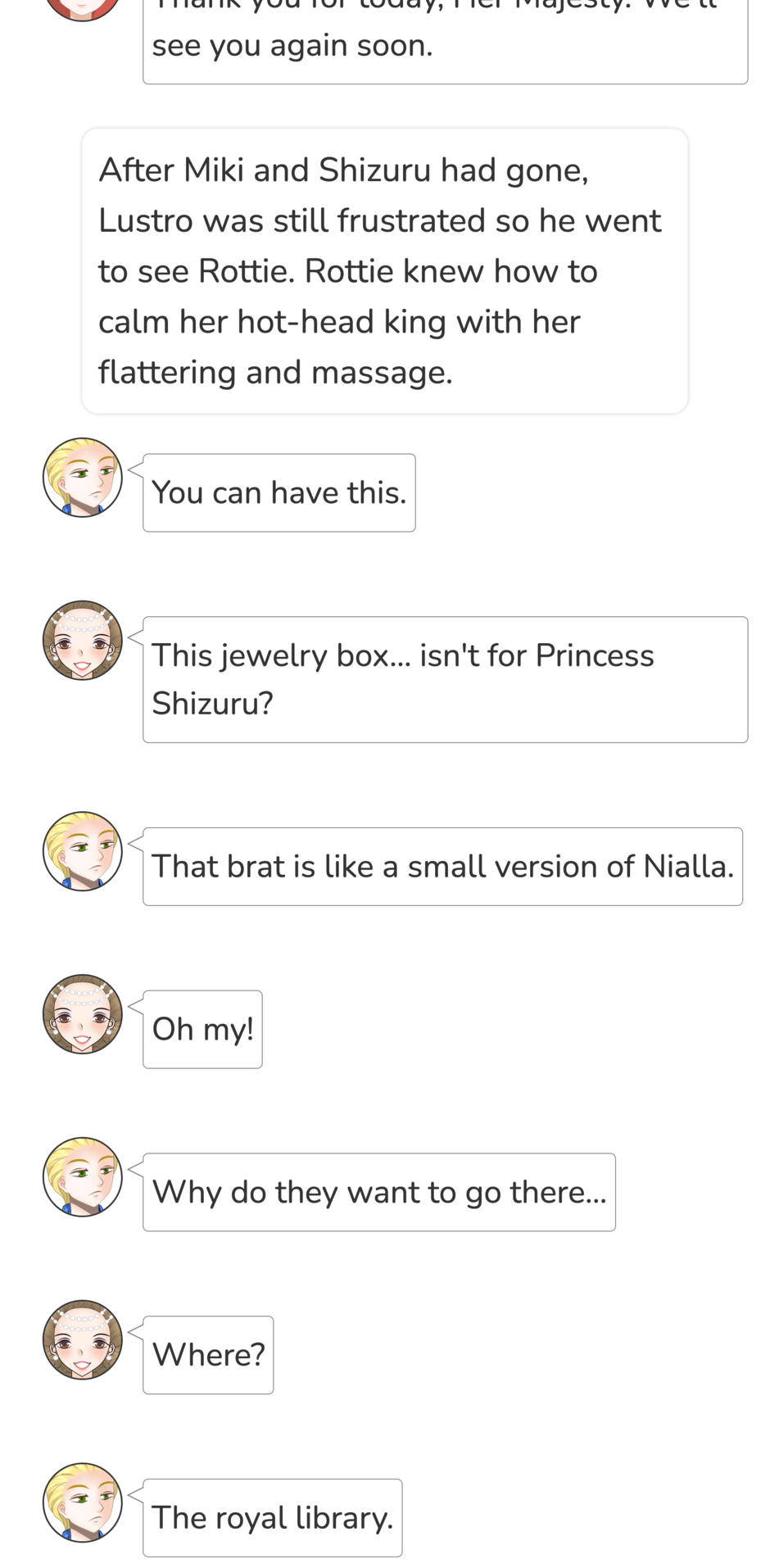The image size is (770, 1568).
Task: Click the blond avatar beside "Why do they want"
Action: coord(82,1177)
